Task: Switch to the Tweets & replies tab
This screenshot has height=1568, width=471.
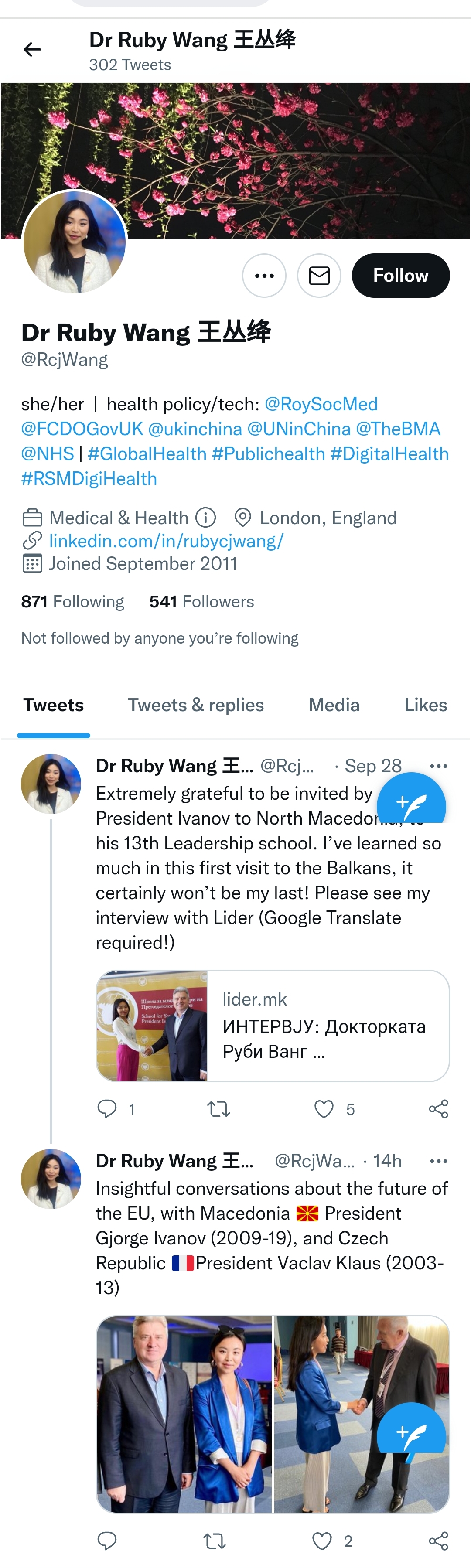Action: point(196,705)
